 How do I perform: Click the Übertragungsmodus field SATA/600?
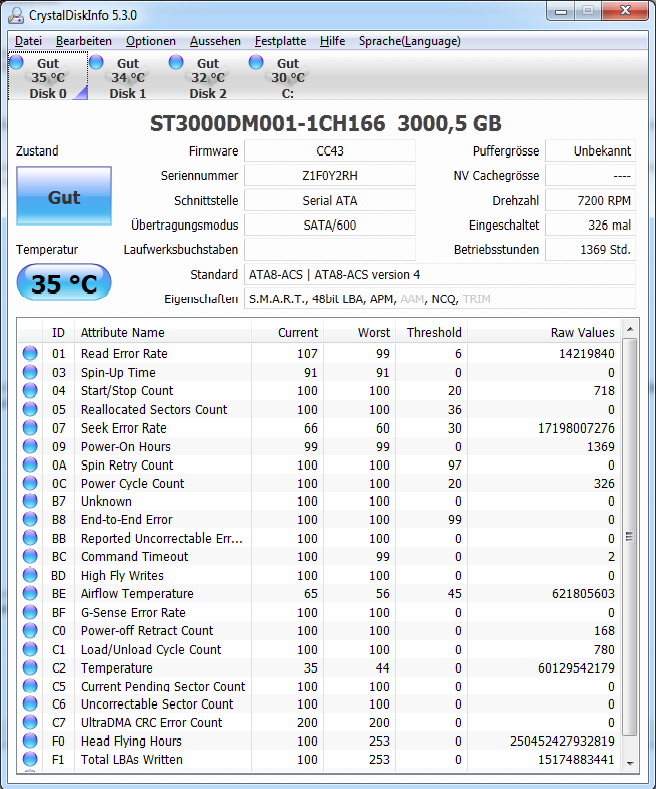tap(330, 225)
